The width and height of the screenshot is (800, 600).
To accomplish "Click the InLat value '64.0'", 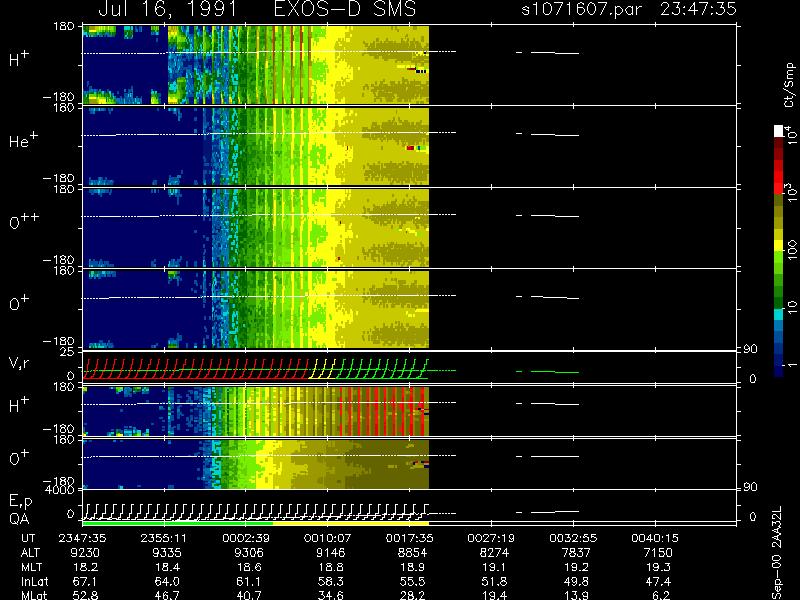I will point(167,581).
